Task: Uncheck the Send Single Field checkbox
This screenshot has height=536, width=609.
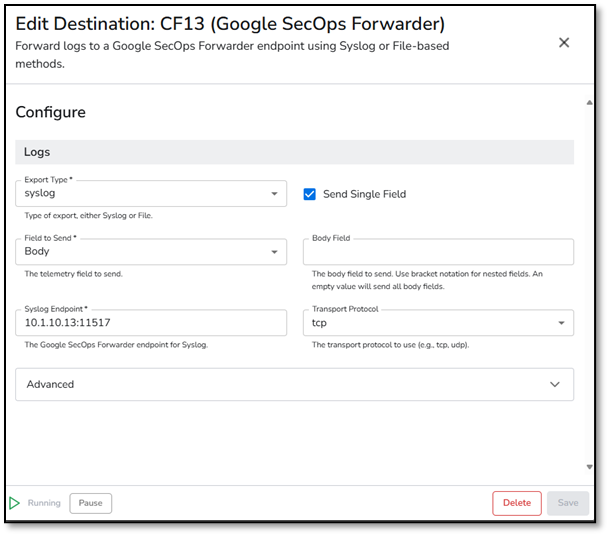Action: click(x=310, y=194)
